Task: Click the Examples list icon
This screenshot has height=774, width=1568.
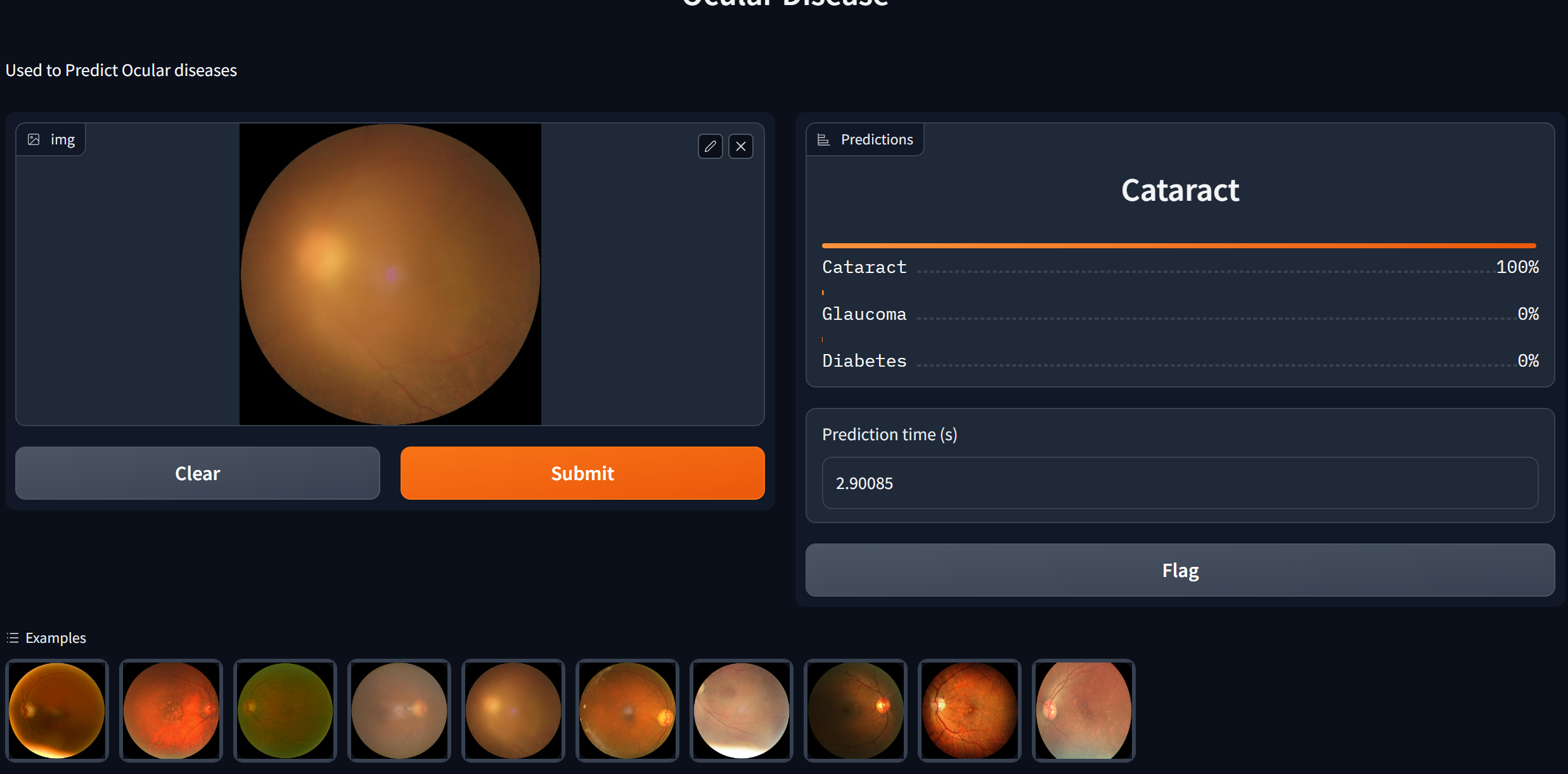Action: pyautogui.click(x=13, y=638)
